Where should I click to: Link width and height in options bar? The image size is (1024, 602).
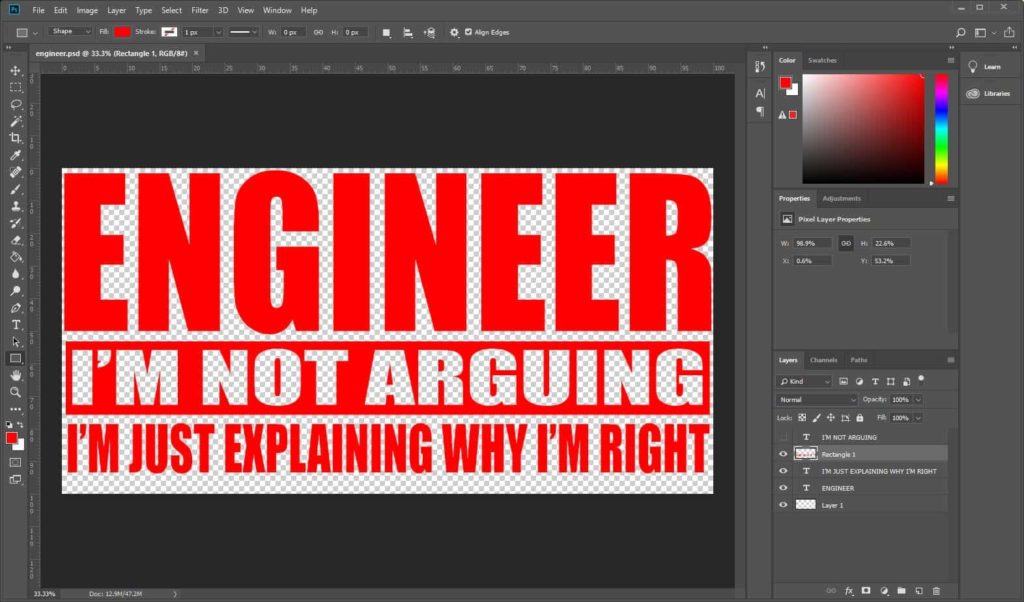(318, 32)
